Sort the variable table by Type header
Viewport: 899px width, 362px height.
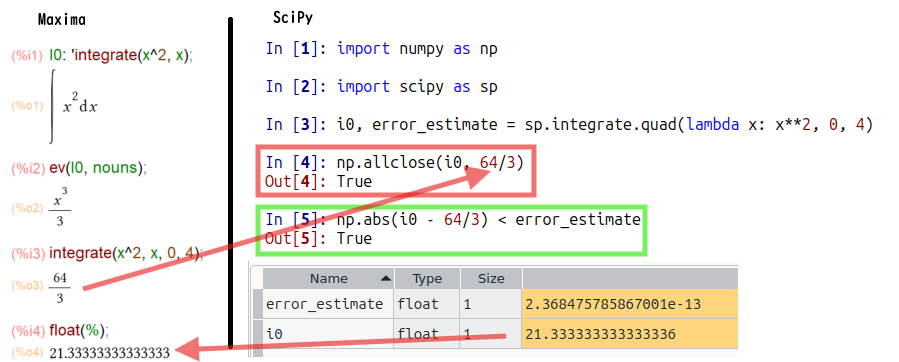click(x=427, y=279)
